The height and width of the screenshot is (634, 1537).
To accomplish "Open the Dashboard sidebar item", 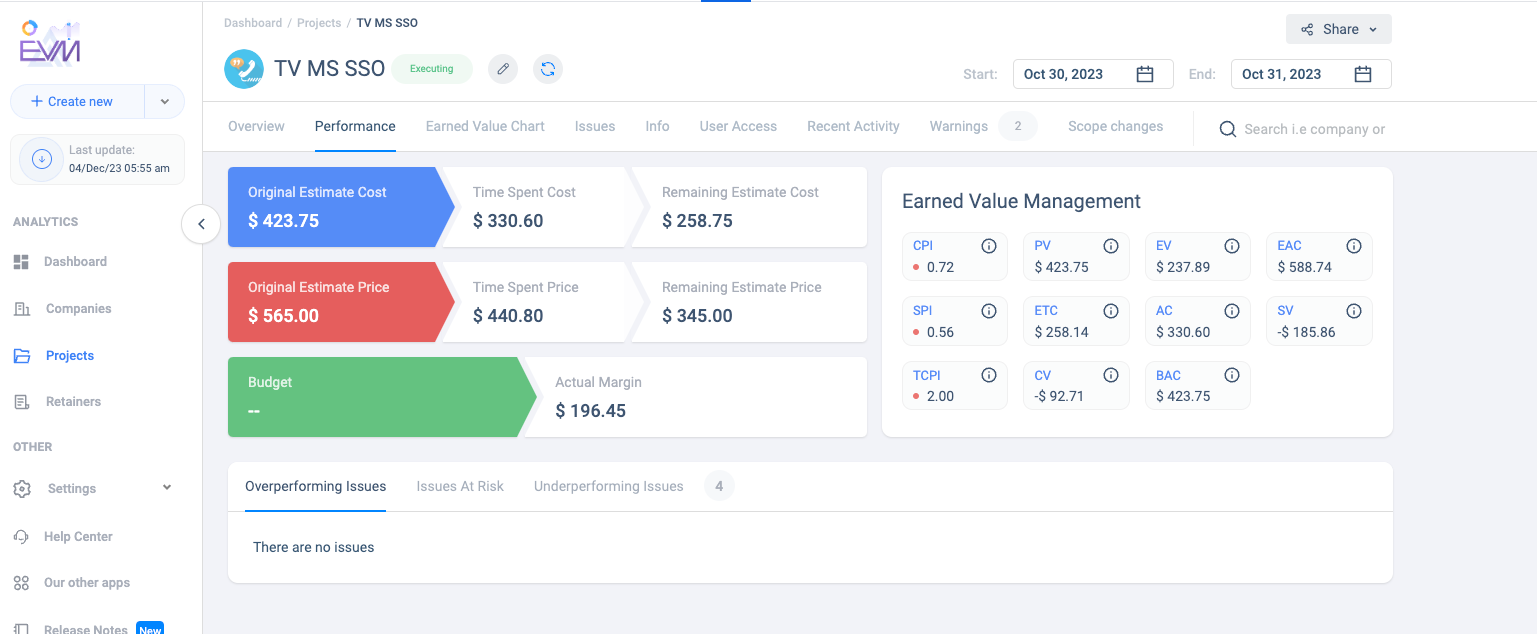I will click(x=75, y=262).
